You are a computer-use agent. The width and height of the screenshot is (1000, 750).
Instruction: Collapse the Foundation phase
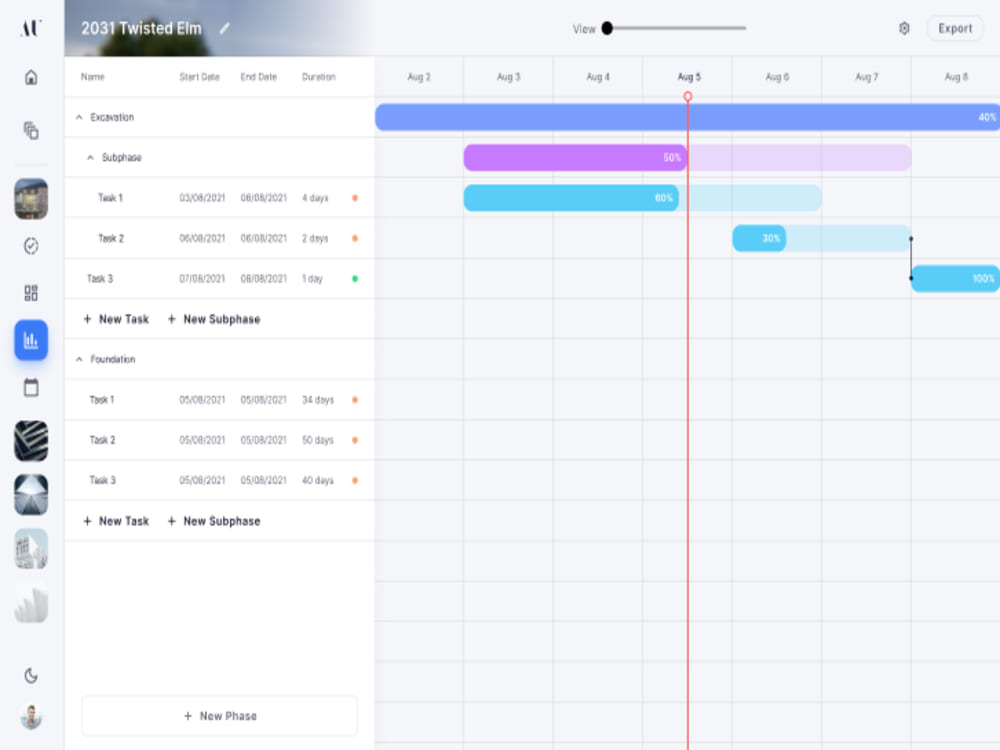(x=79, y=359)
